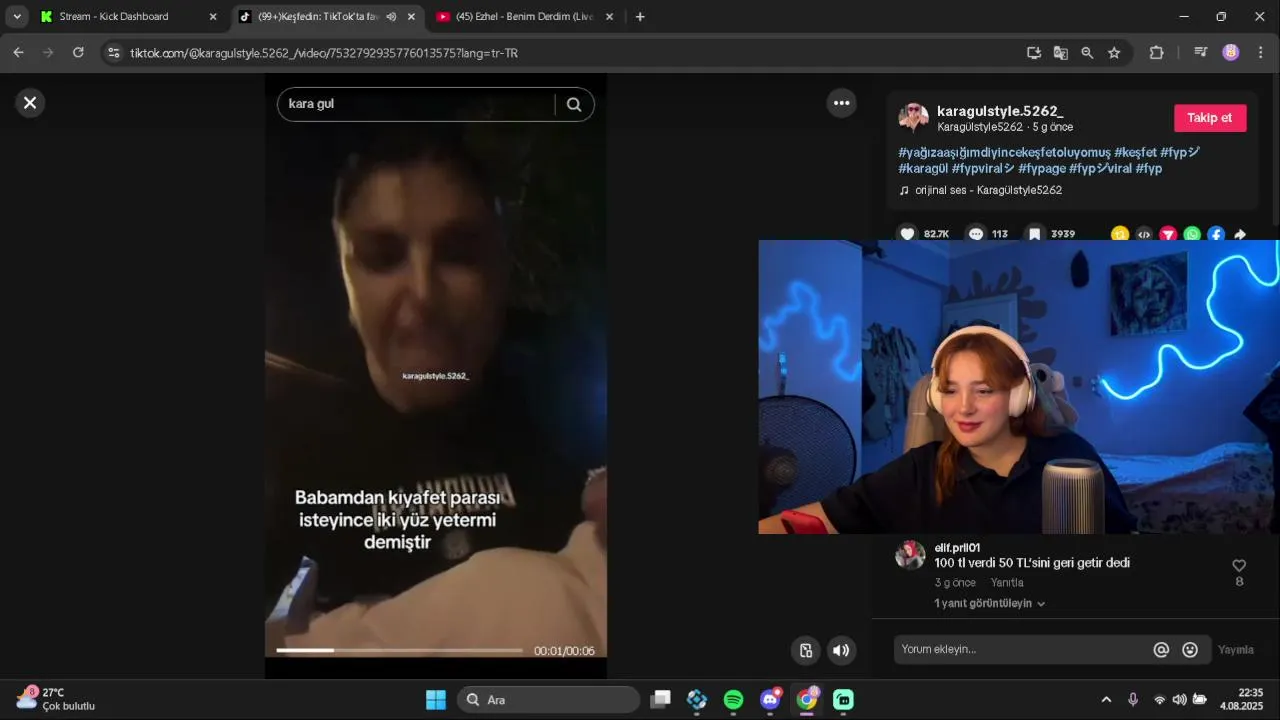Click the taskbar Ara search box

(x=549, y=700)
